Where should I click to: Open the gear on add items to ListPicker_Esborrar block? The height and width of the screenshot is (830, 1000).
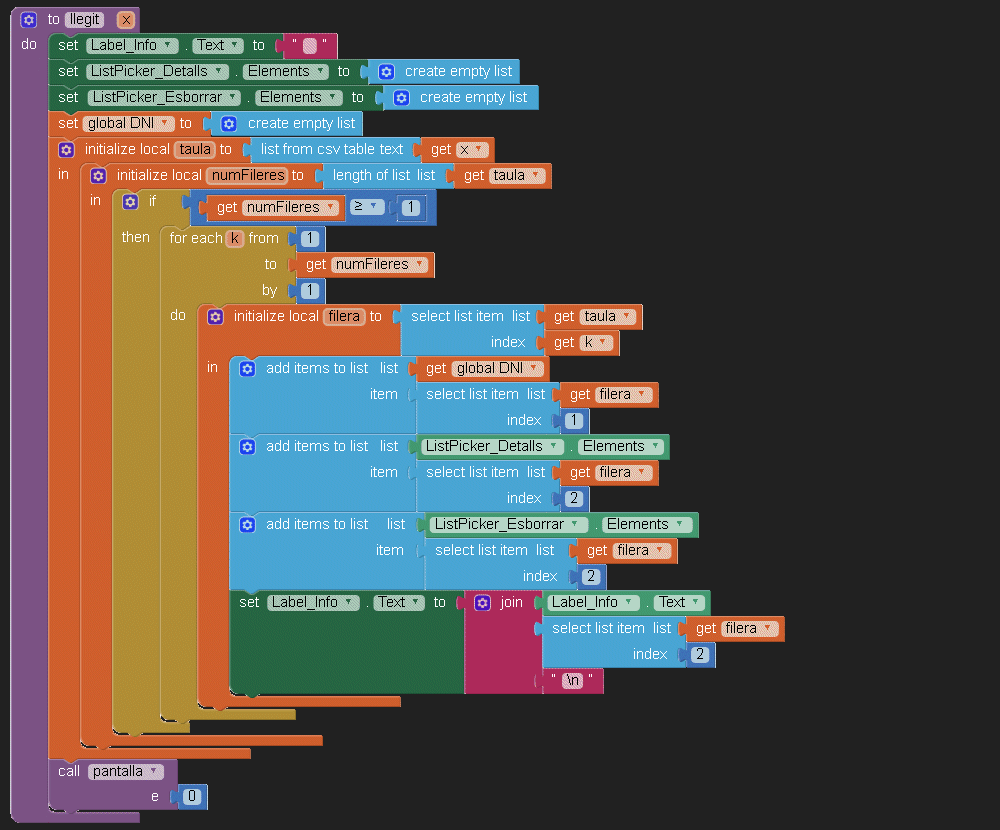(247, 524)
